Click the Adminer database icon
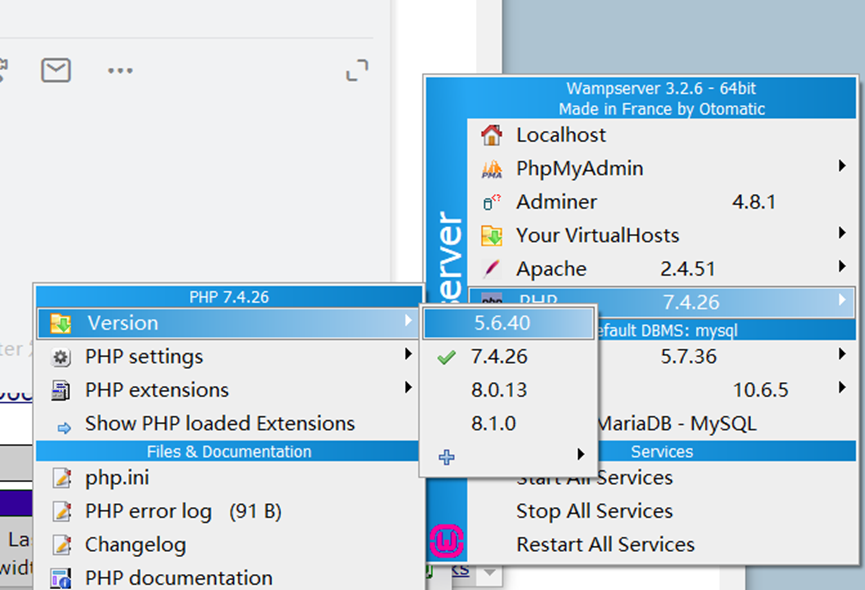865x590 pixels. click(491, 202)
